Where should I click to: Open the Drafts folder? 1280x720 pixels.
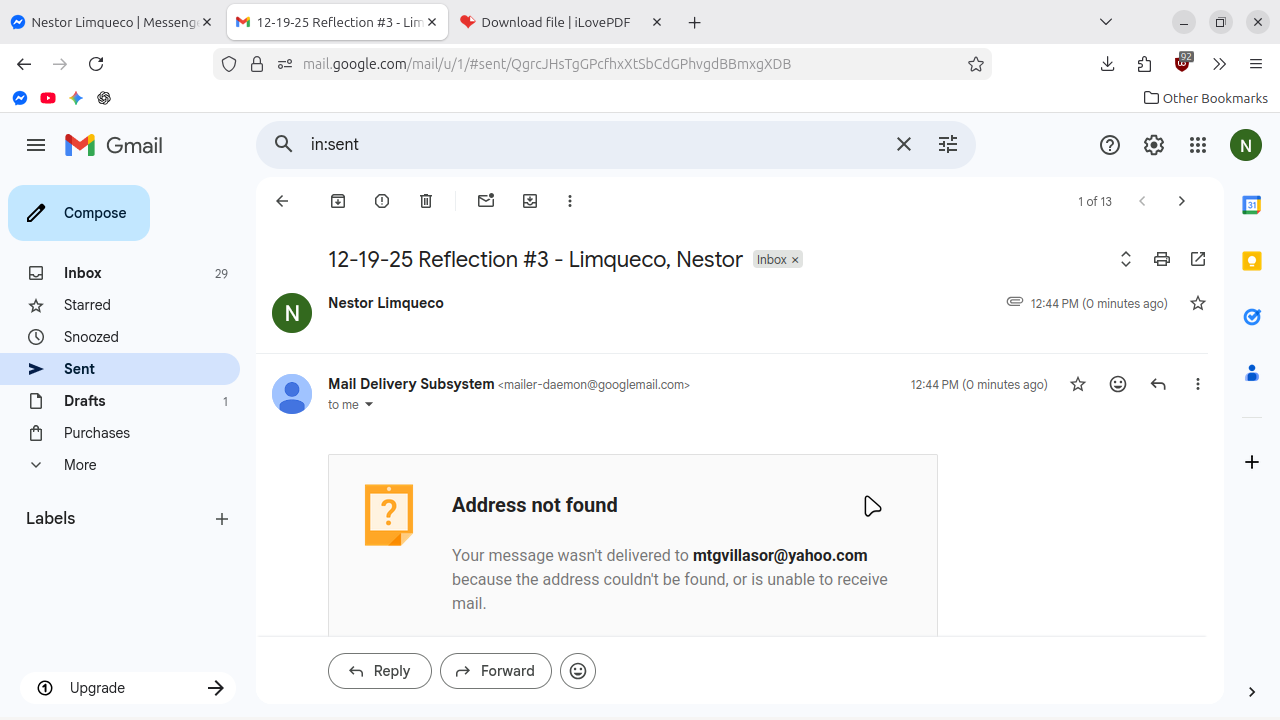tap(120, 401)
